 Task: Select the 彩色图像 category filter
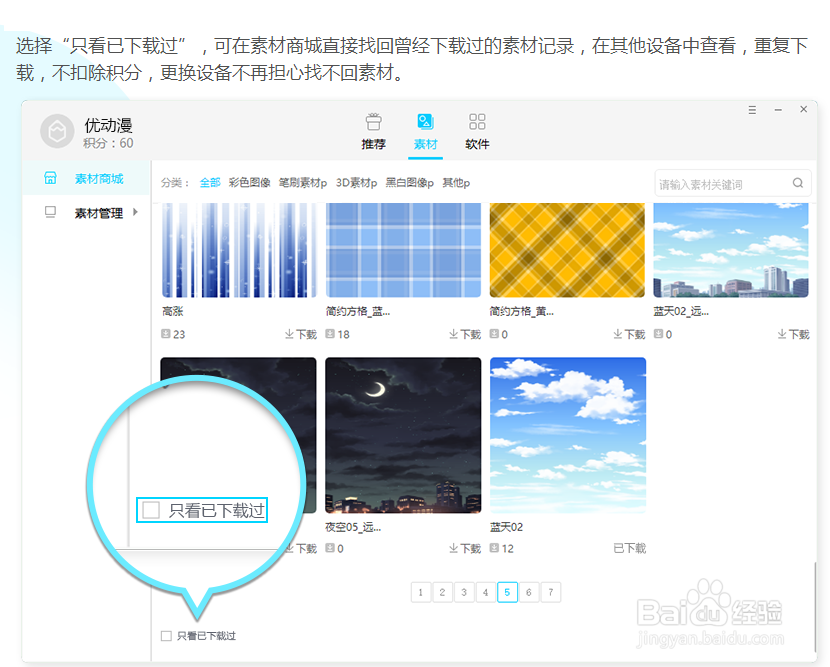coord(249,183)
